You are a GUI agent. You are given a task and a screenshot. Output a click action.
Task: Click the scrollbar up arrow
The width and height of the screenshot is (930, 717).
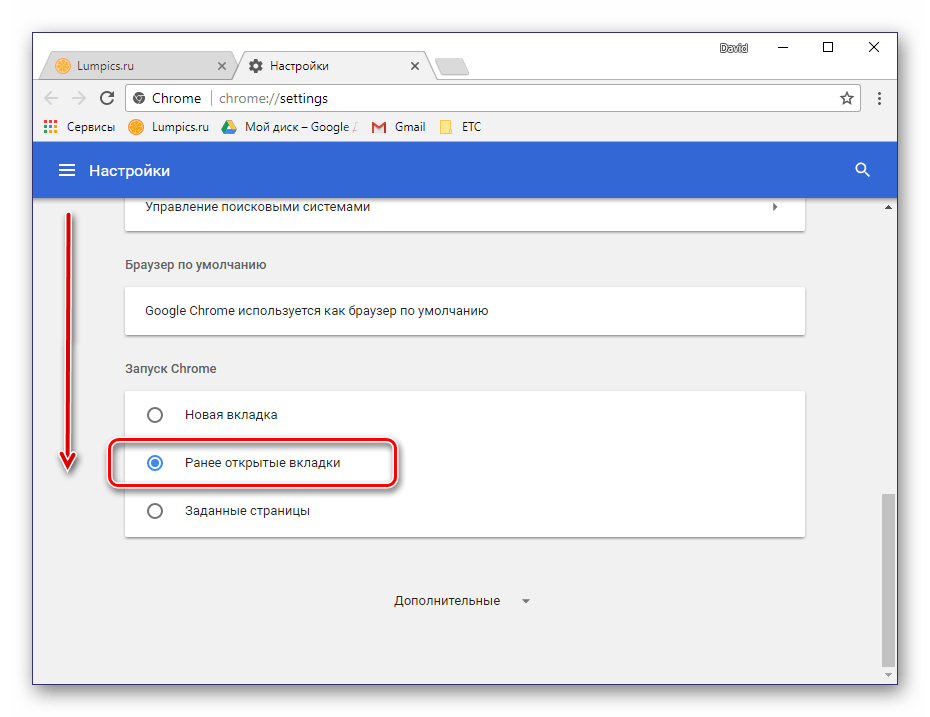(x=888, y=207)
